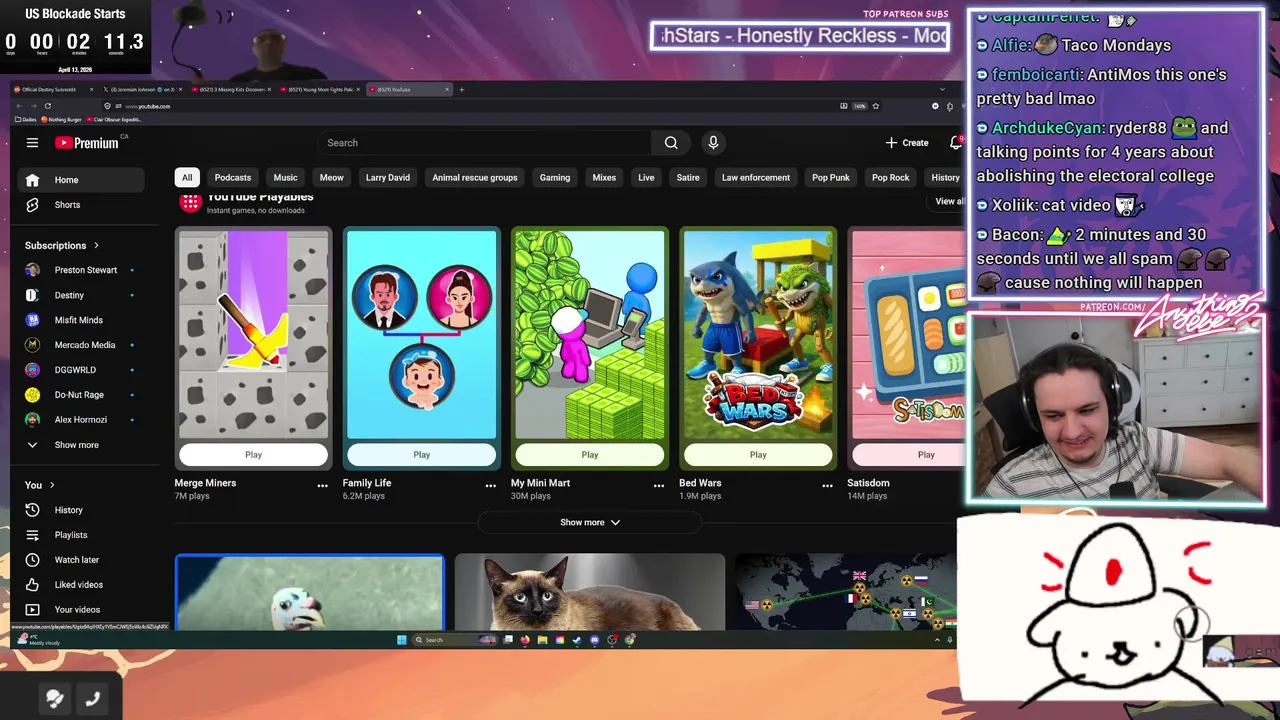Select the Law enforcement filter chip
The width and height of the screenshot is (1280, 720).
click(x=756, y=177)
